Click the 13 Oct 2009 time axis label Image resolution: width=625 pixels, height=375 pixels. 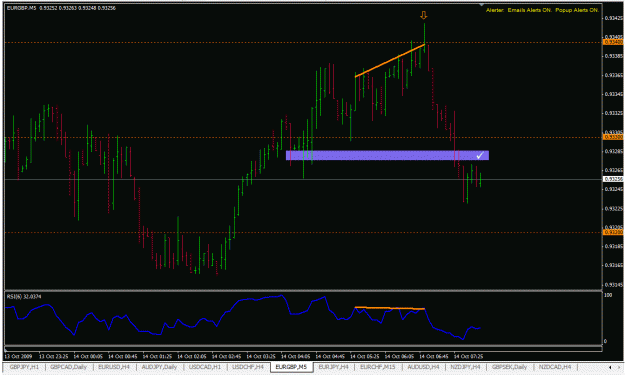click(18, 356)
